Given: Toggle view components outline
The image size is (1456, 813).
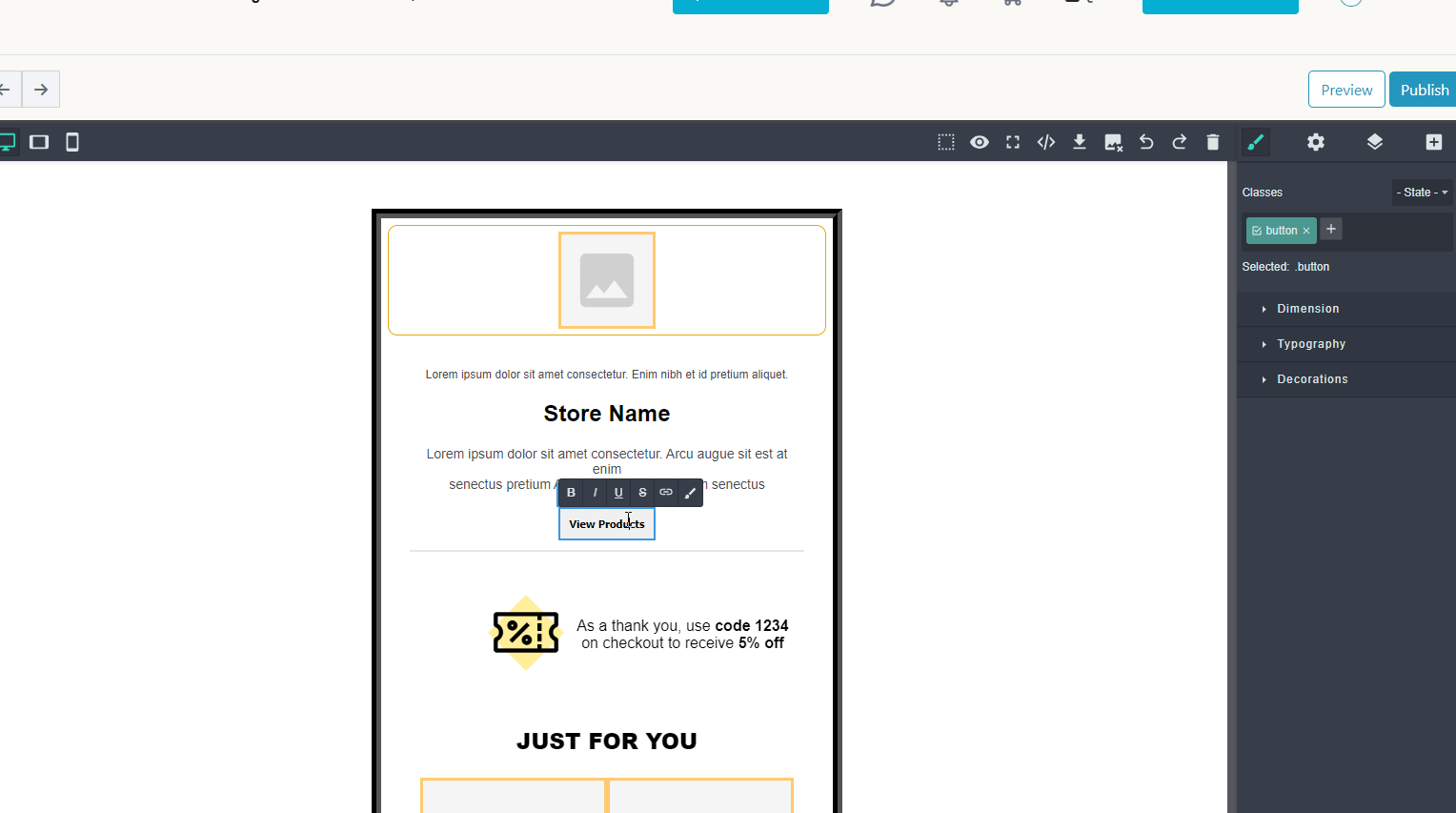Looking at the screenshot, I should (946, 142).
